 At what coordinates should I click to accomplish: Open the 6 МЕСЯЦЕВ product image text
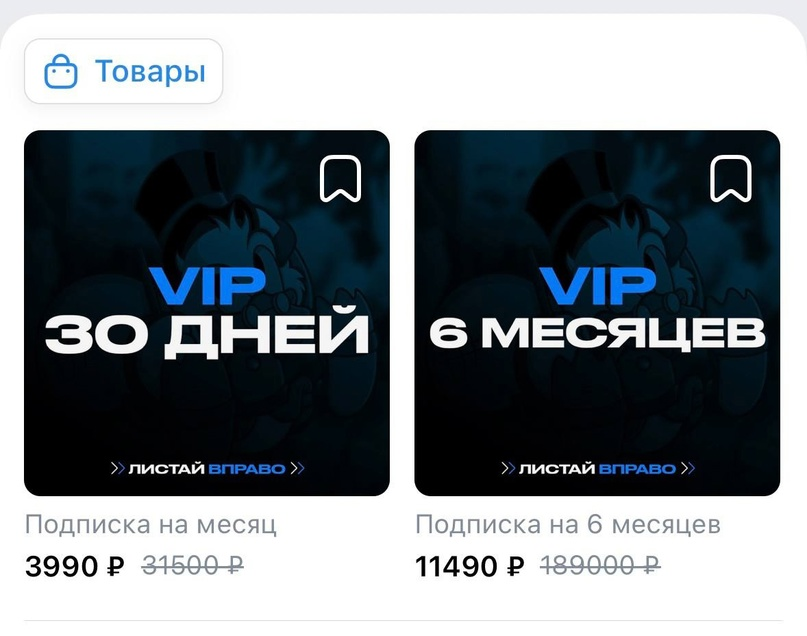click(597, 332)
